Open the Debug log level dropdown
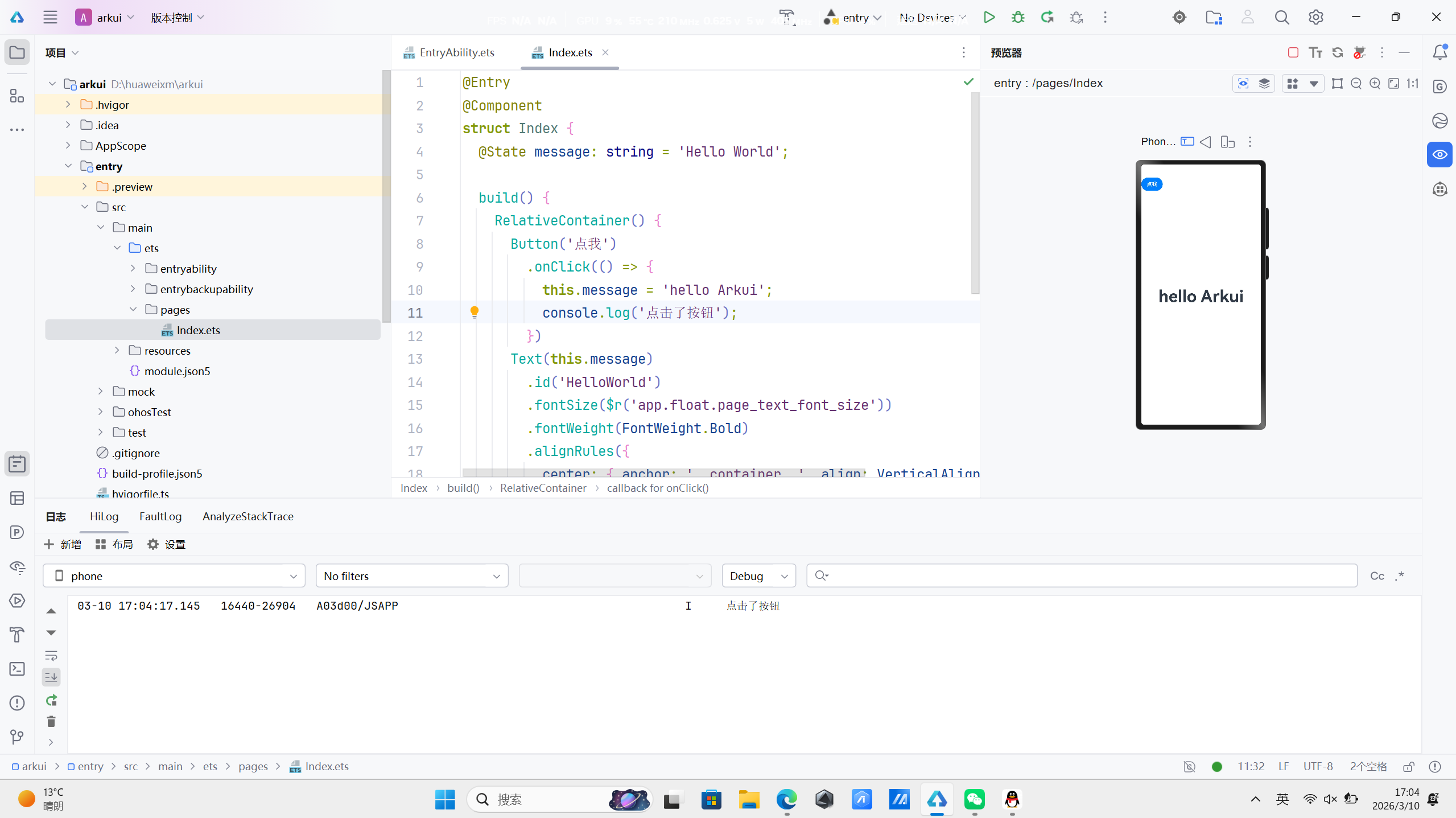The width and height of the screenshot is (1456, 818). click(758, 576)
